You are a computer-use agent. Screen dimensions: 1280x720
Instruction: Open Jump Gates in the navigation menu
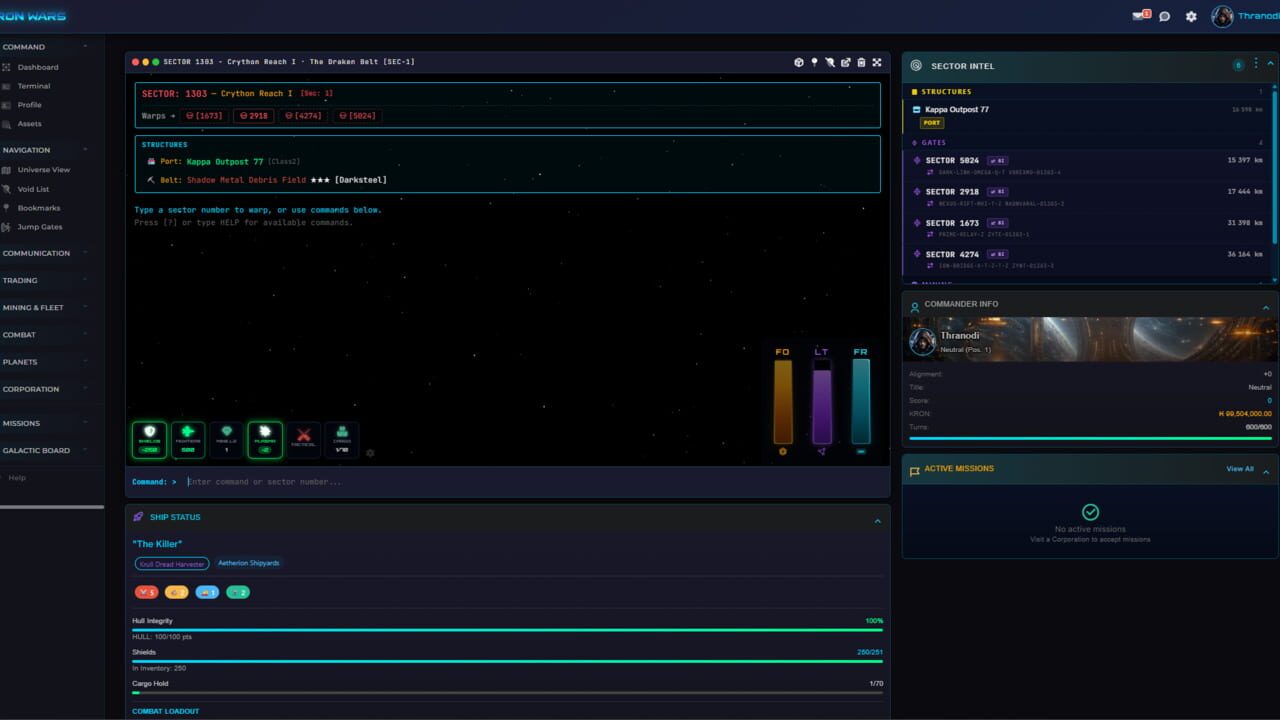coord(40,227)
